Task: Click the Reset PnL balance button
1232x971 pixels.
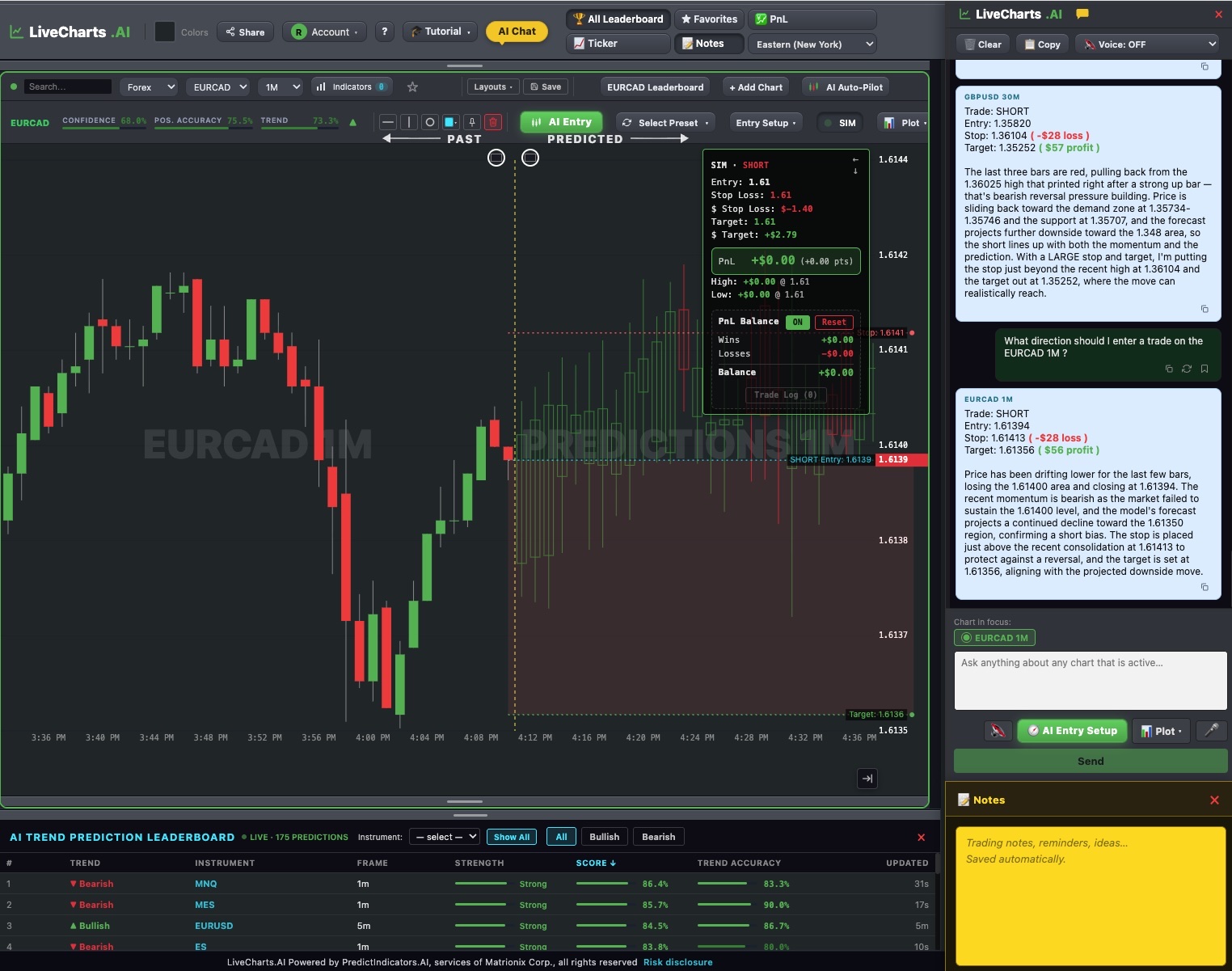Action: pos(833,322)
